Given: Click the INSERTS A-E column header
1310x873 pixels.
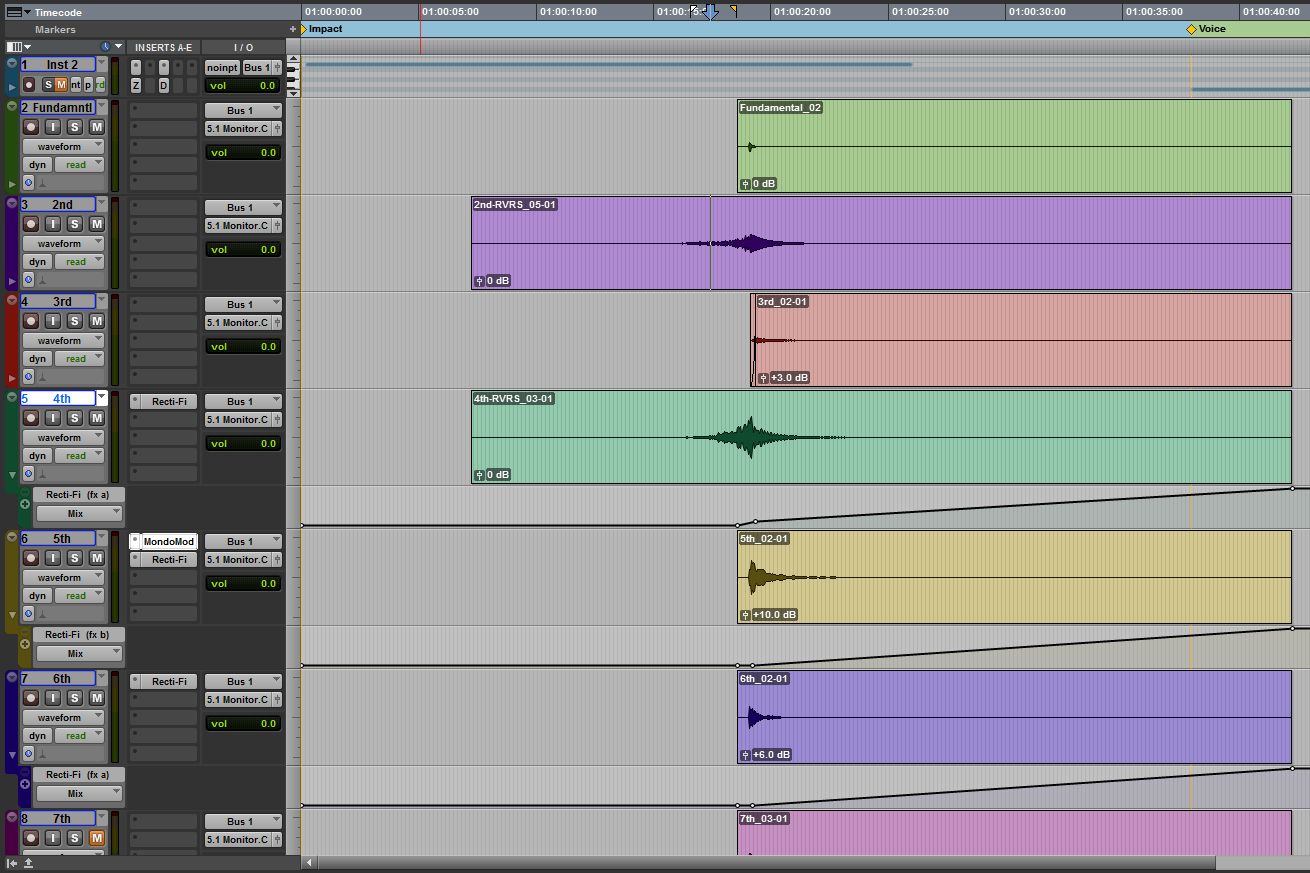Looking at the screenshot, I should [x=163, y=47].
